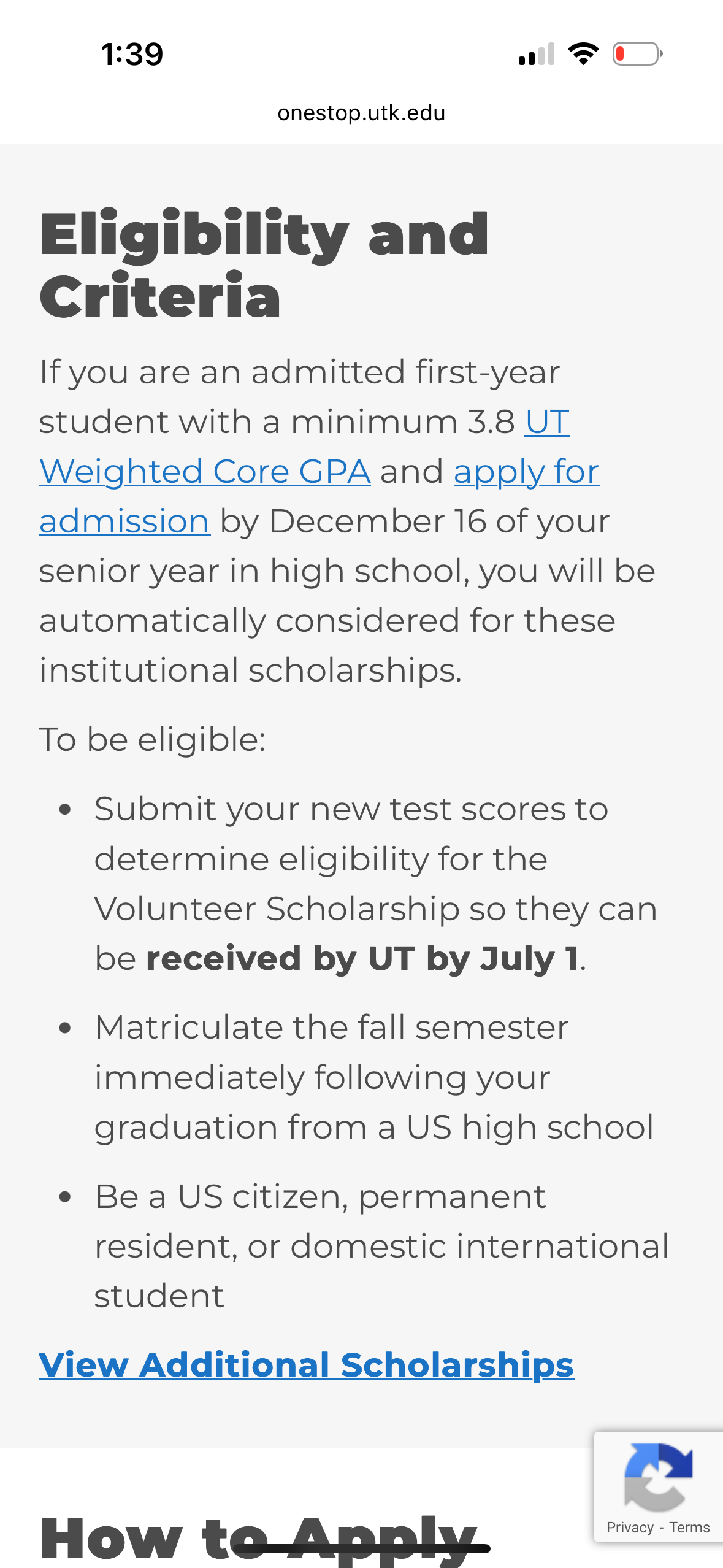
Task: Follow the apply for admission link
Action: click(x=526, y=472)
